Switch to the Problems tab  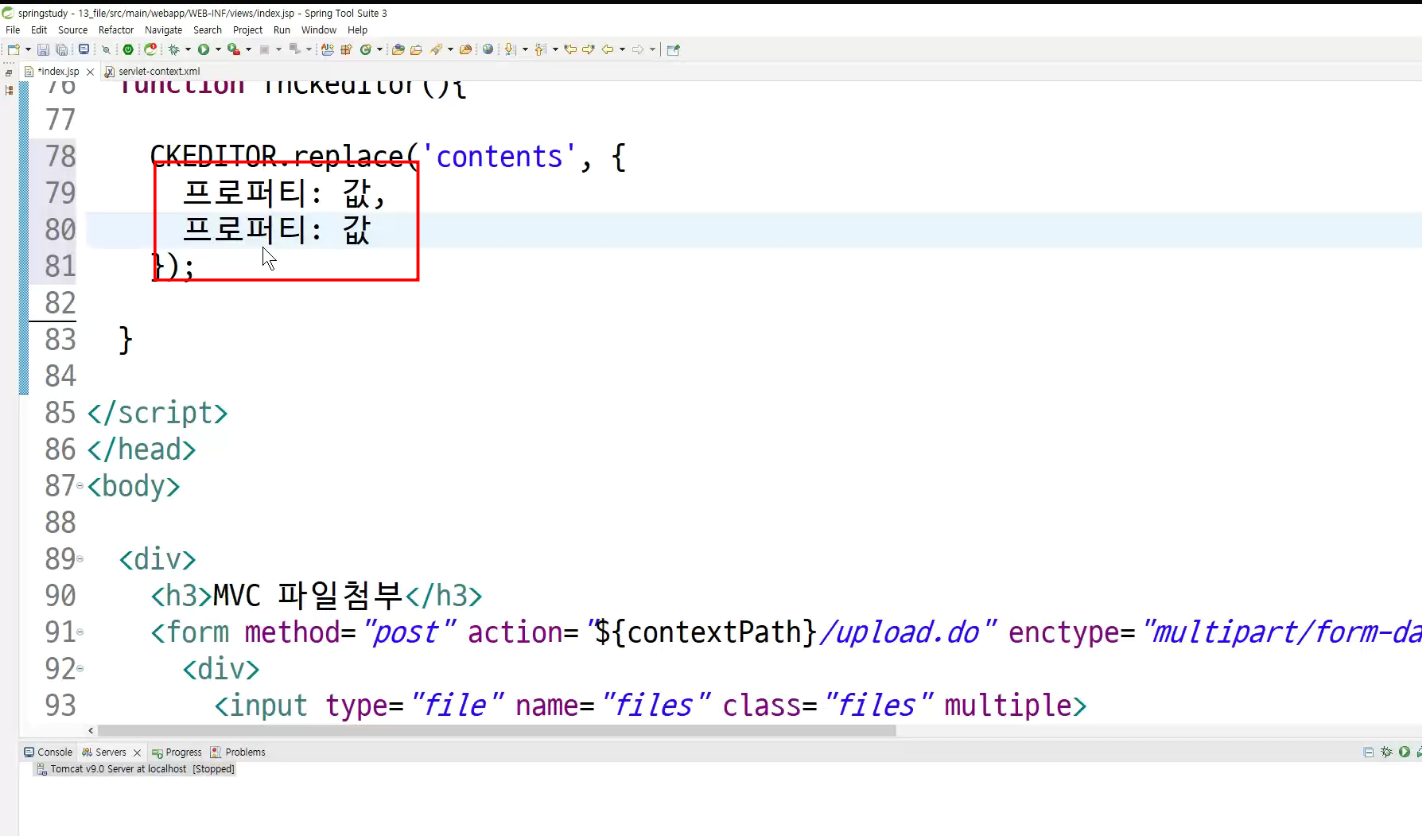click(239, 752)
